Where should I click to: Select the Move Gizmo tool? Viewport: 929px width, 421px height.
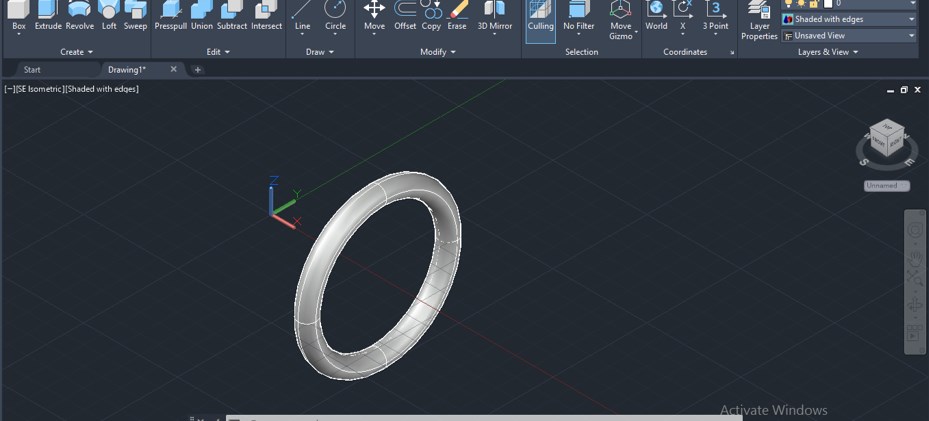620,18
